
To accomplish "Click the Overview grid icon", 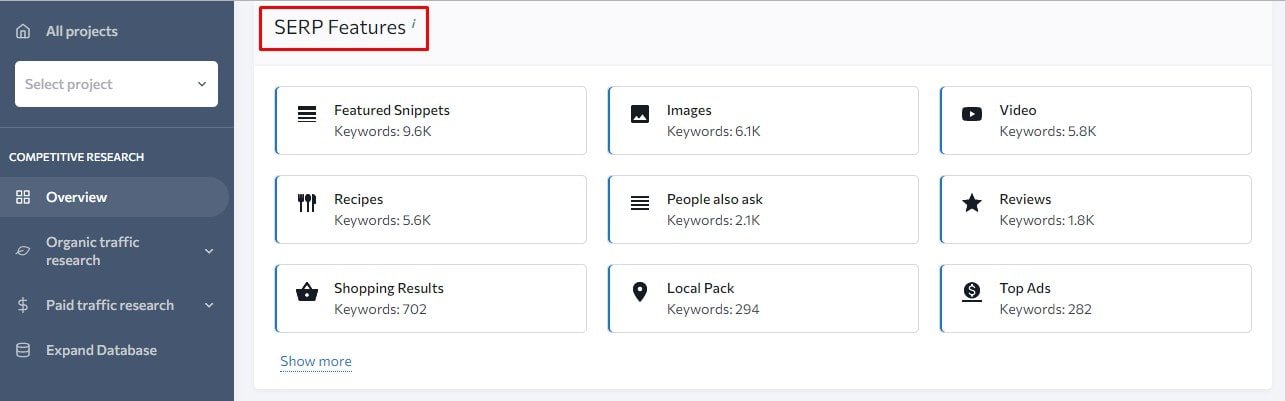I will click(23, 197).
